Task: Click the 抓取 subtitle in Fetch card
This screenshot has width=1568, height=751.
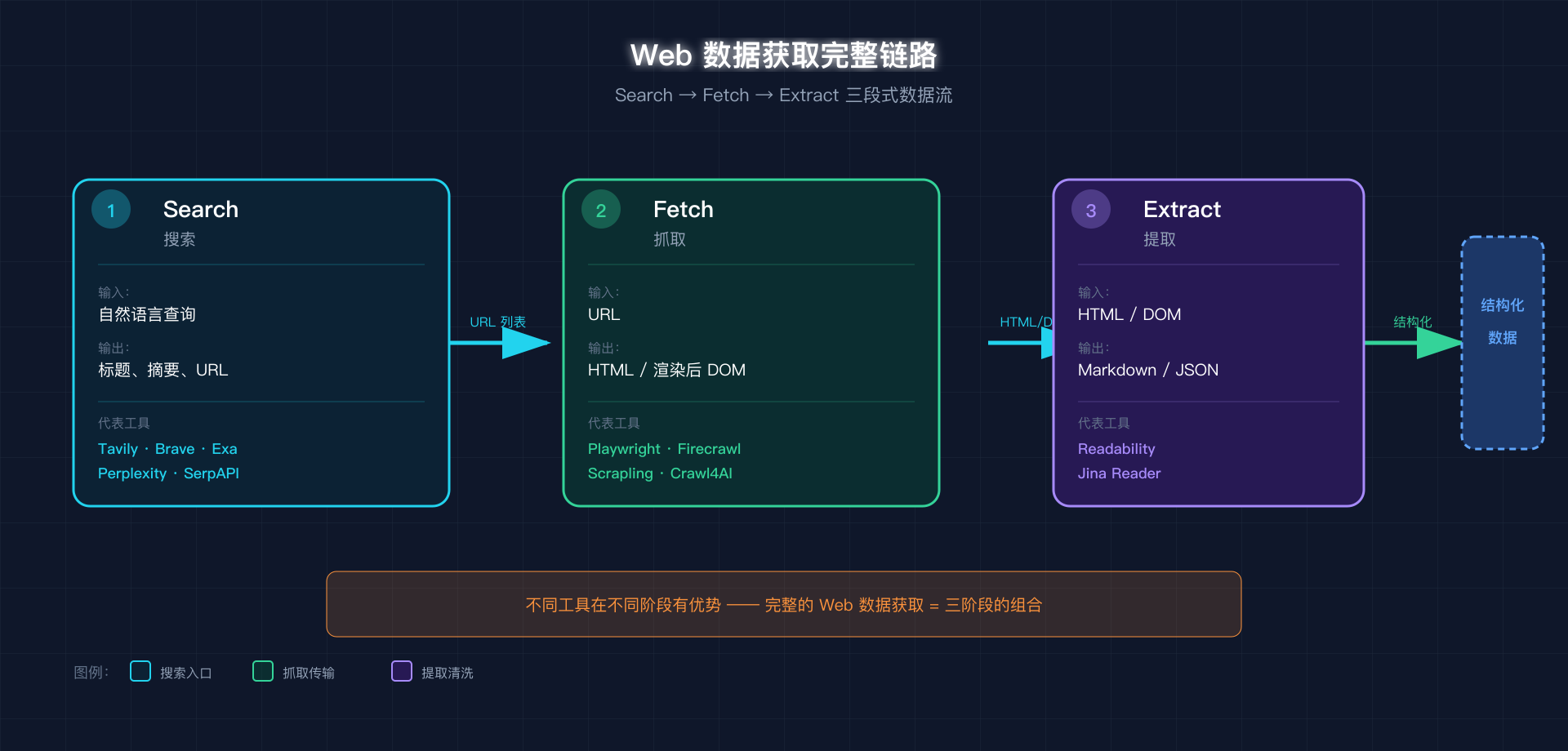Action: point(670,239)
